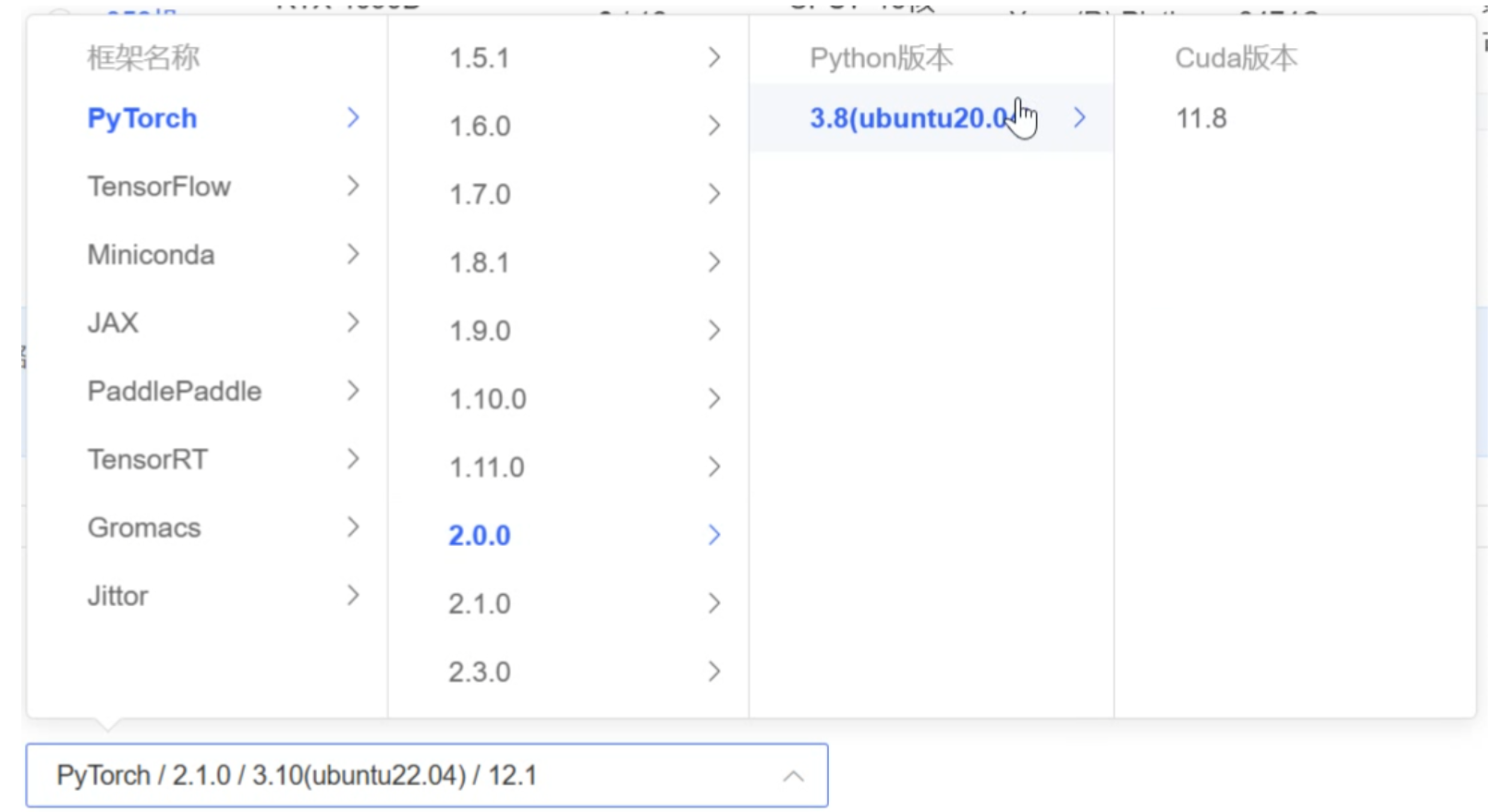Pick version 1.5.1
The width and height of the screenshot is (1498, 812).
(479, 58)
